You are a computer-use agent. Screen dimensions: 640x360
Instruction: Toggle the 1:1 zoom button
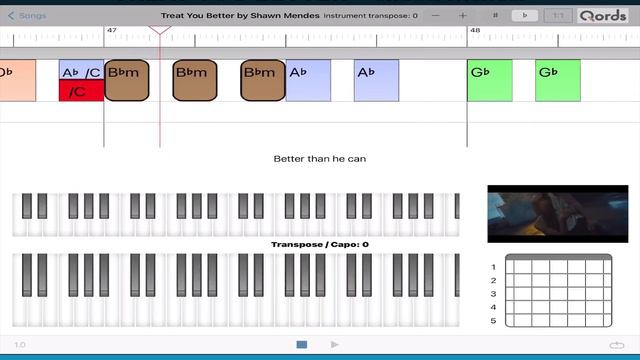tap(558, 16)
